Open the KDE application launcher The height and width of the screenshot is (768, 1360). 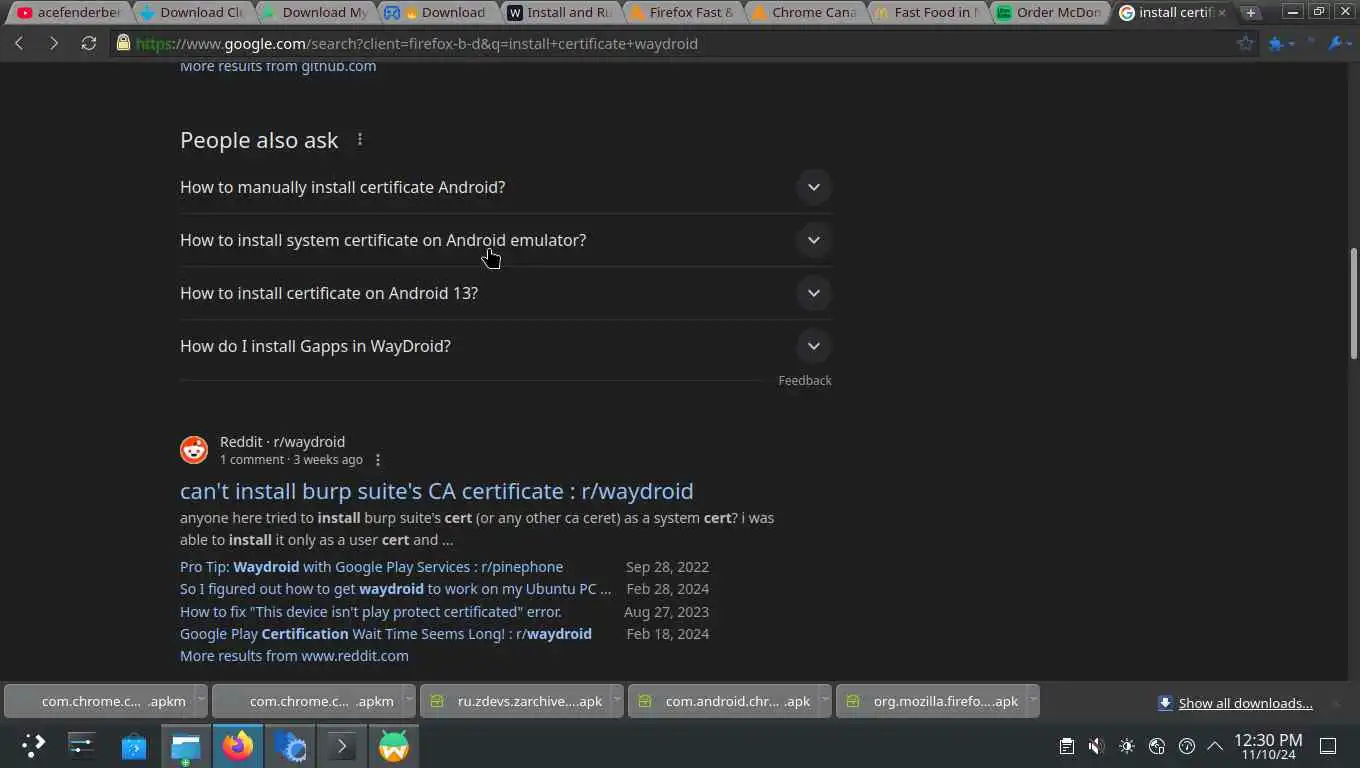coord(33,746)
